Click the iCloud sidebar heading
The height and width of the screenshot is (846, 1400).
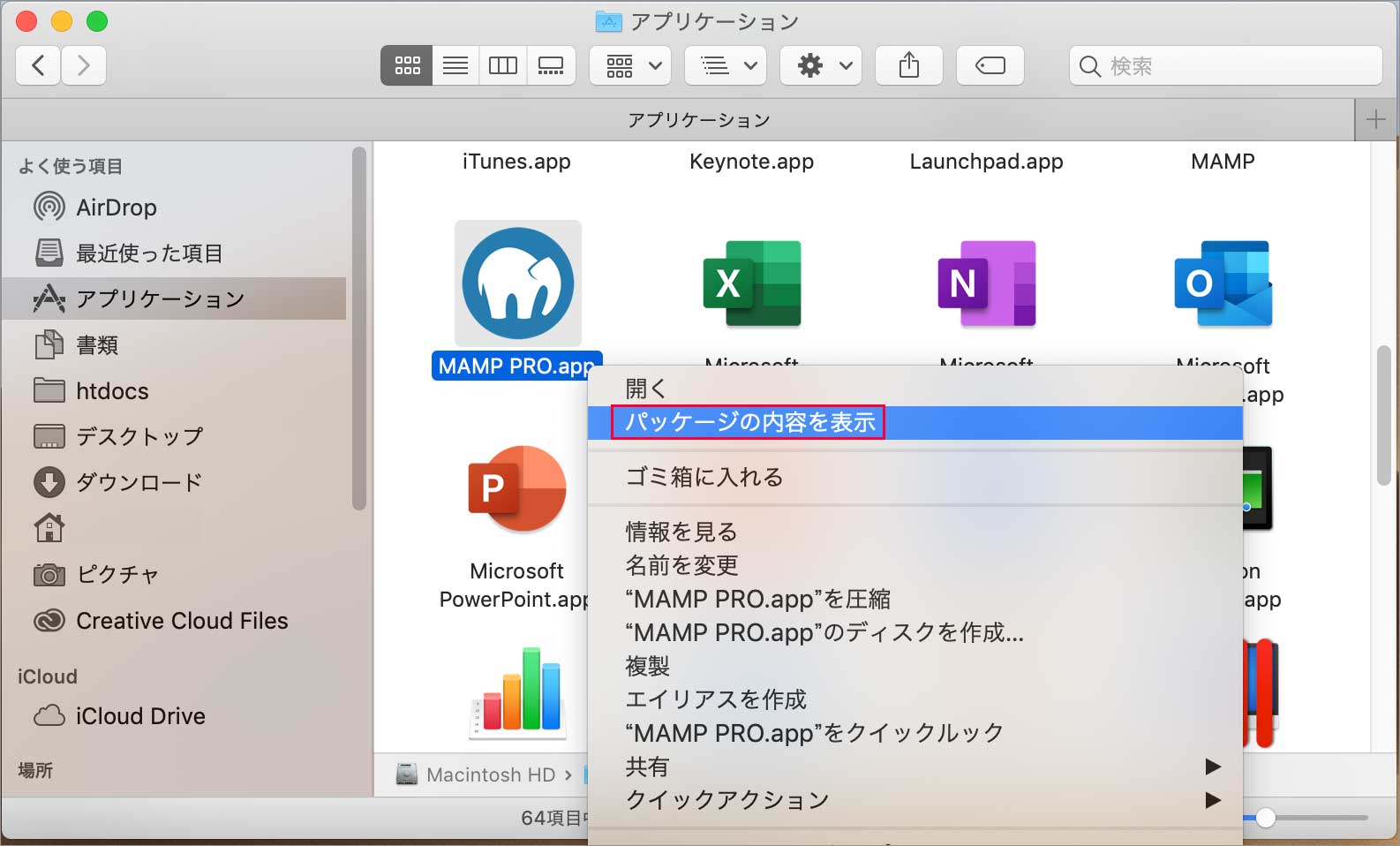[48, 676]
